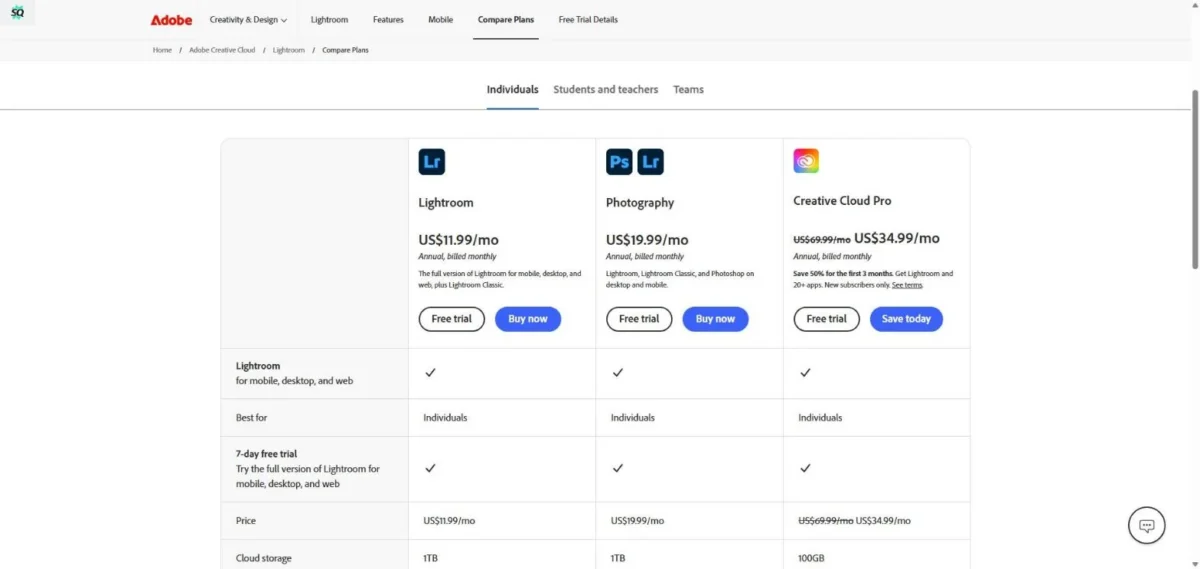Click Buy now for the Lightroom plan
This screenshot has height=569, width=1200.
(x=528, y=319)
